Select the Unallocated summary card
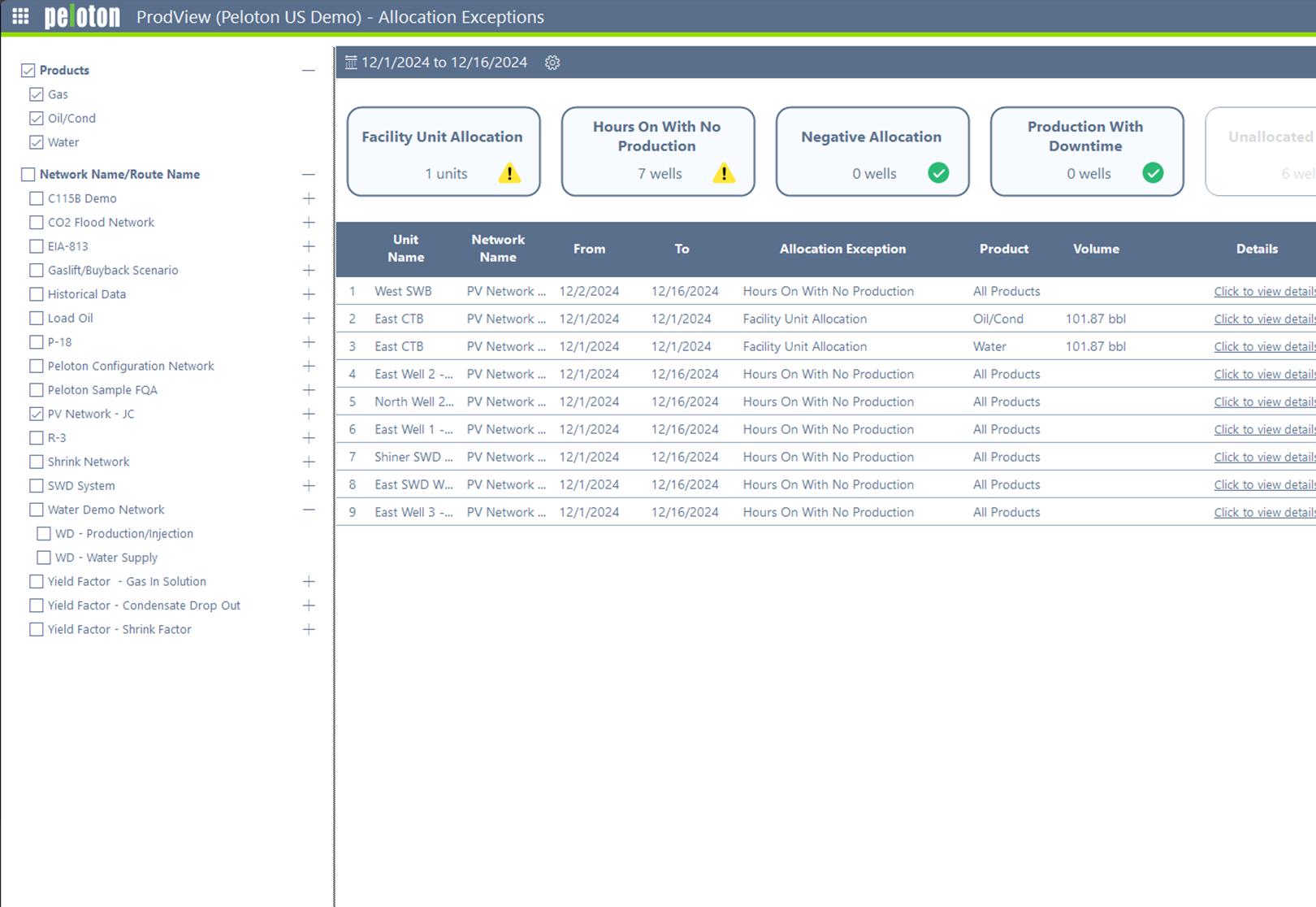The width and height of the screenshot is (1316, 907). 1267,151
